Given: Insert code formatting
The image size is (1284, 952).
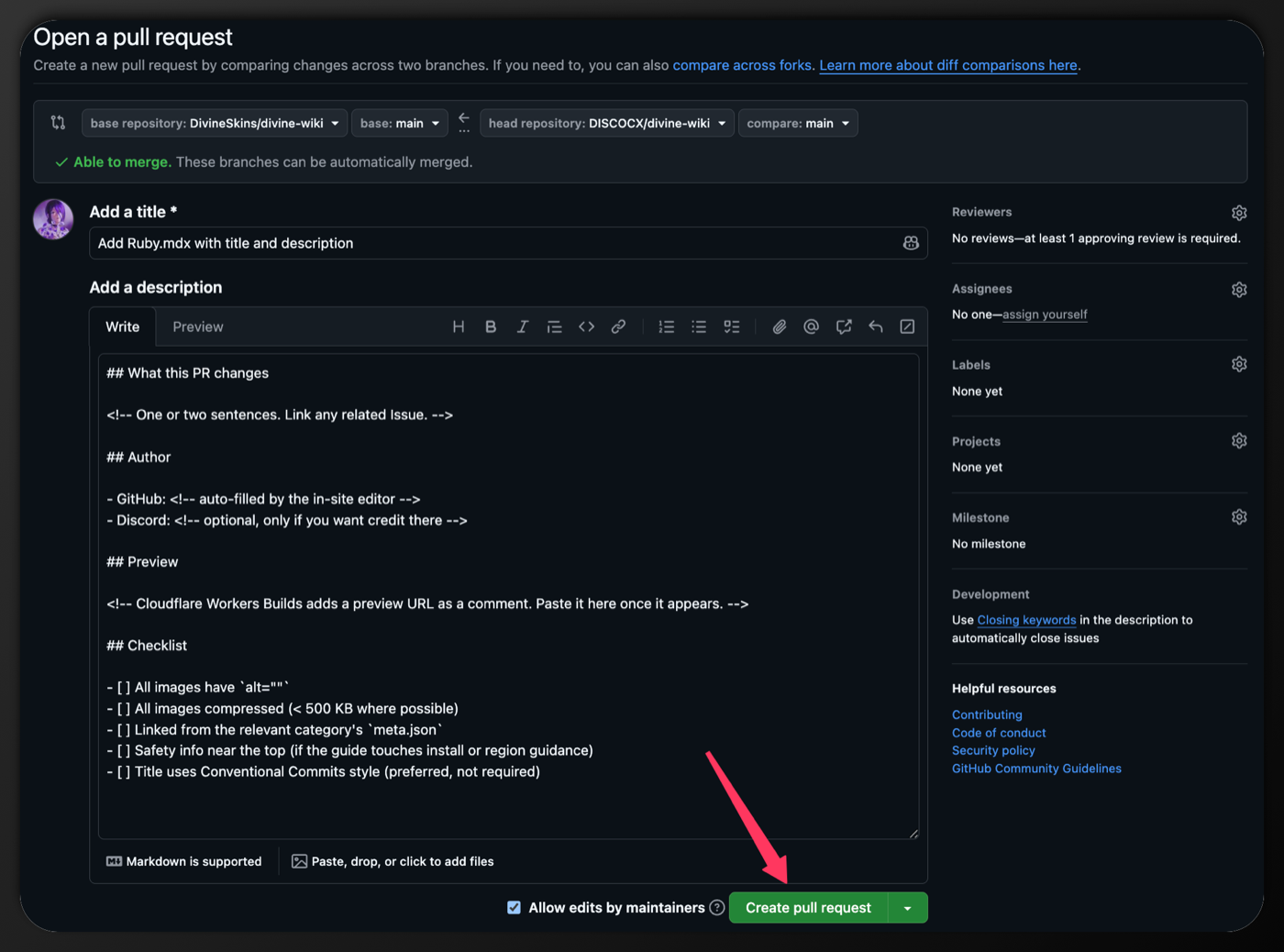Looking at the screenshot, I should pyautogui.click(x=586, y=327).
